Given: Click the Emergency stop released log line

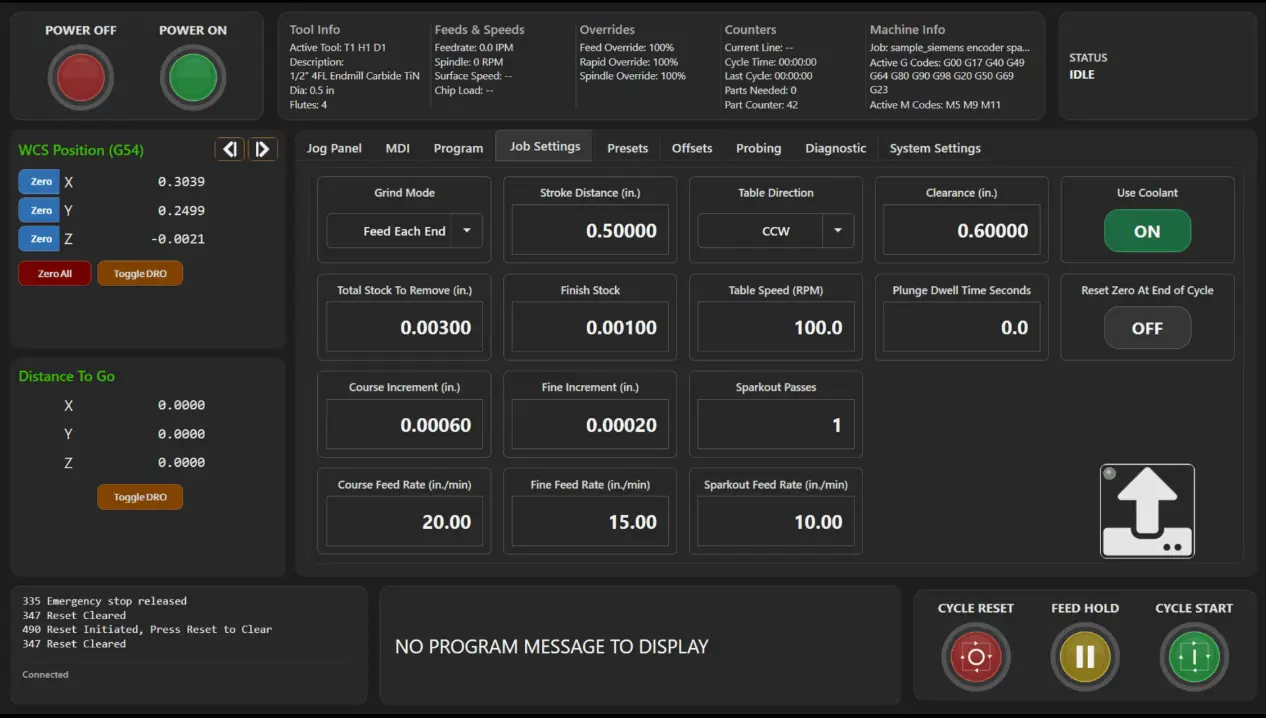Looking at the screenshot, I should click(105, 601).
